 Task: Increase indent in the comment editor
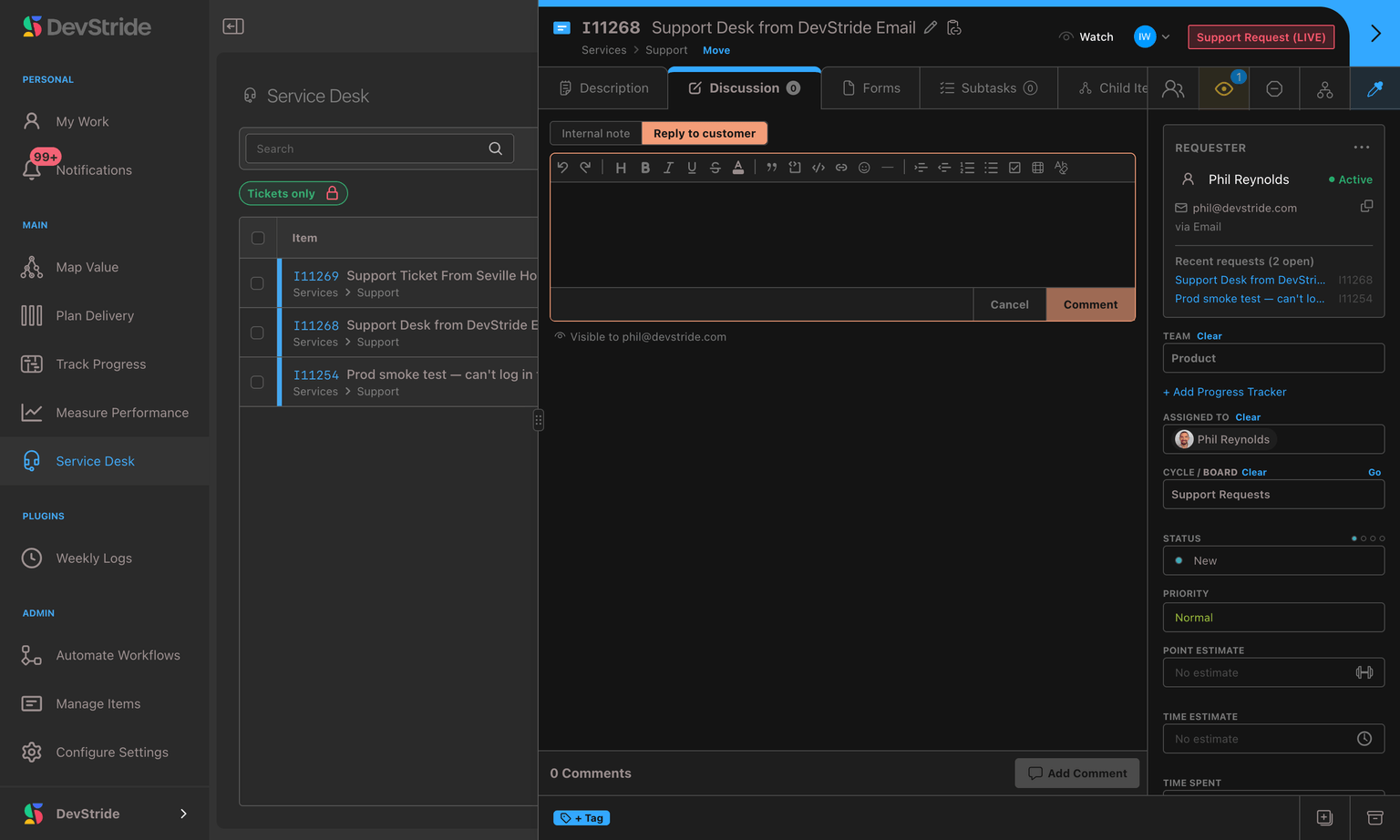point(921,168)
